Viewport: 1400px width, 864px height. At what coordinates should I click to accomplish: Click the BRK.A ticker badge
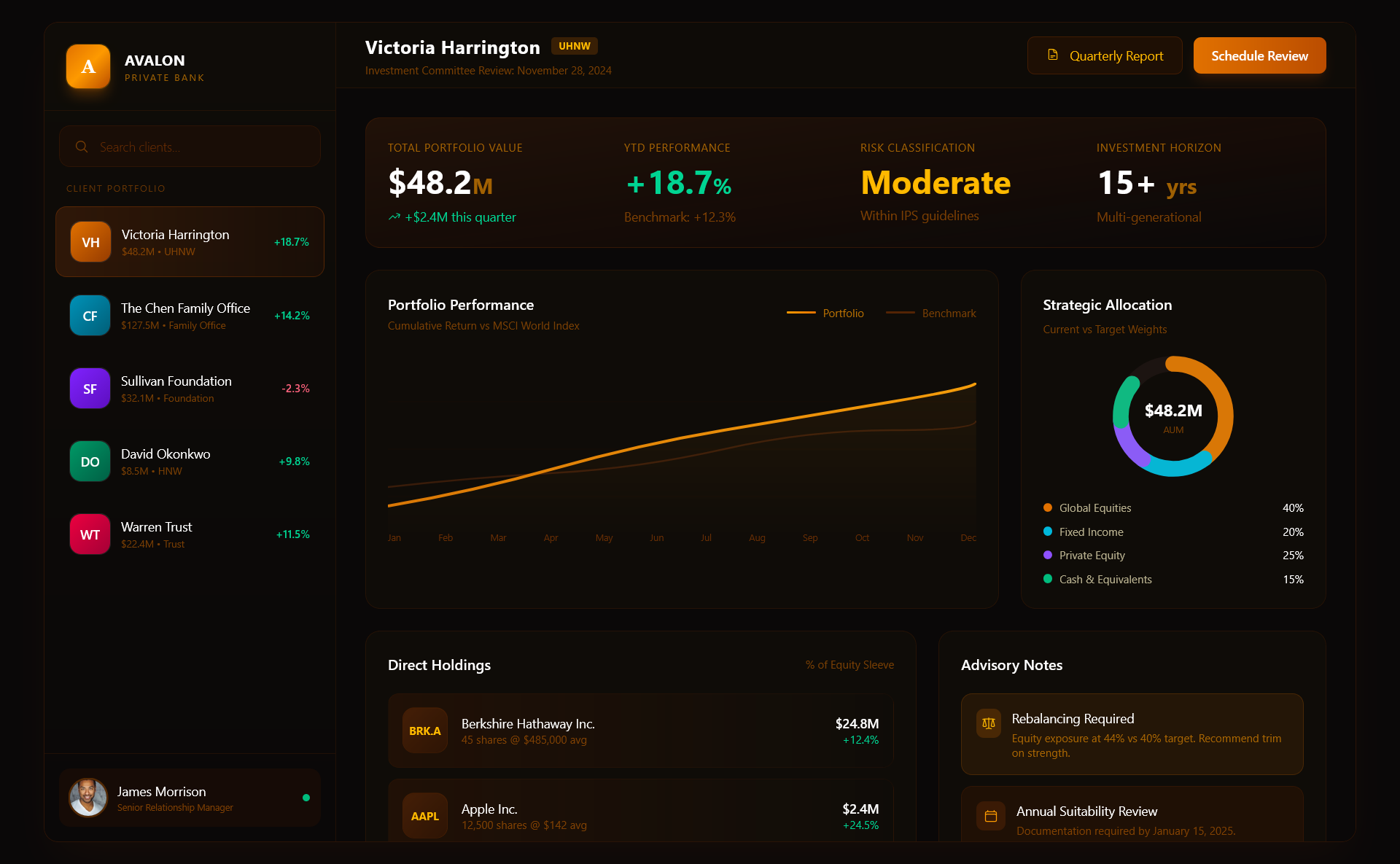point(424,730)
